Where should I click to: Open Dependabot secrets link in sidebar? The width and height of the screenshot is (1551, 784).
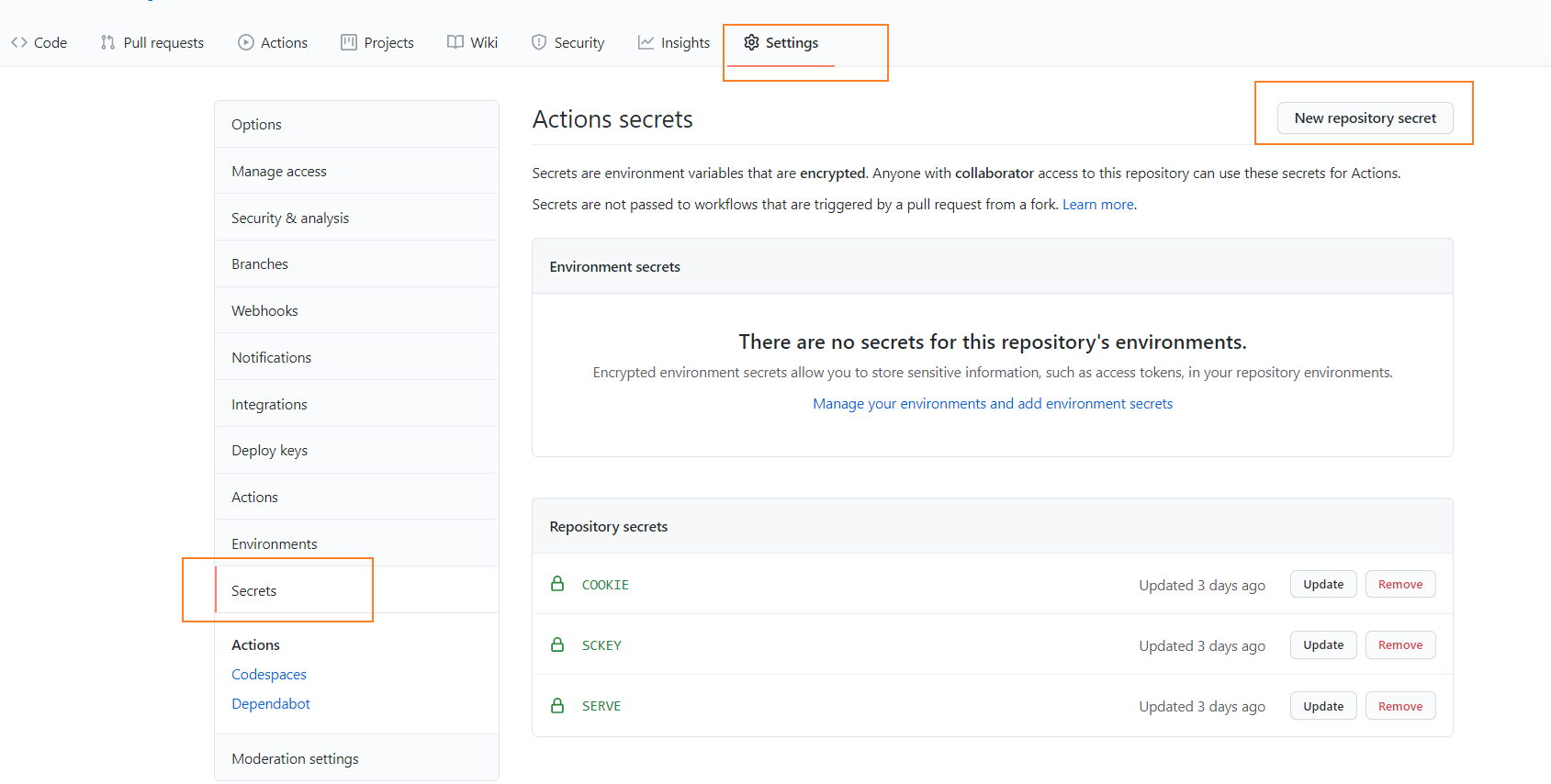pyautogui.click(x=271, y=704)
